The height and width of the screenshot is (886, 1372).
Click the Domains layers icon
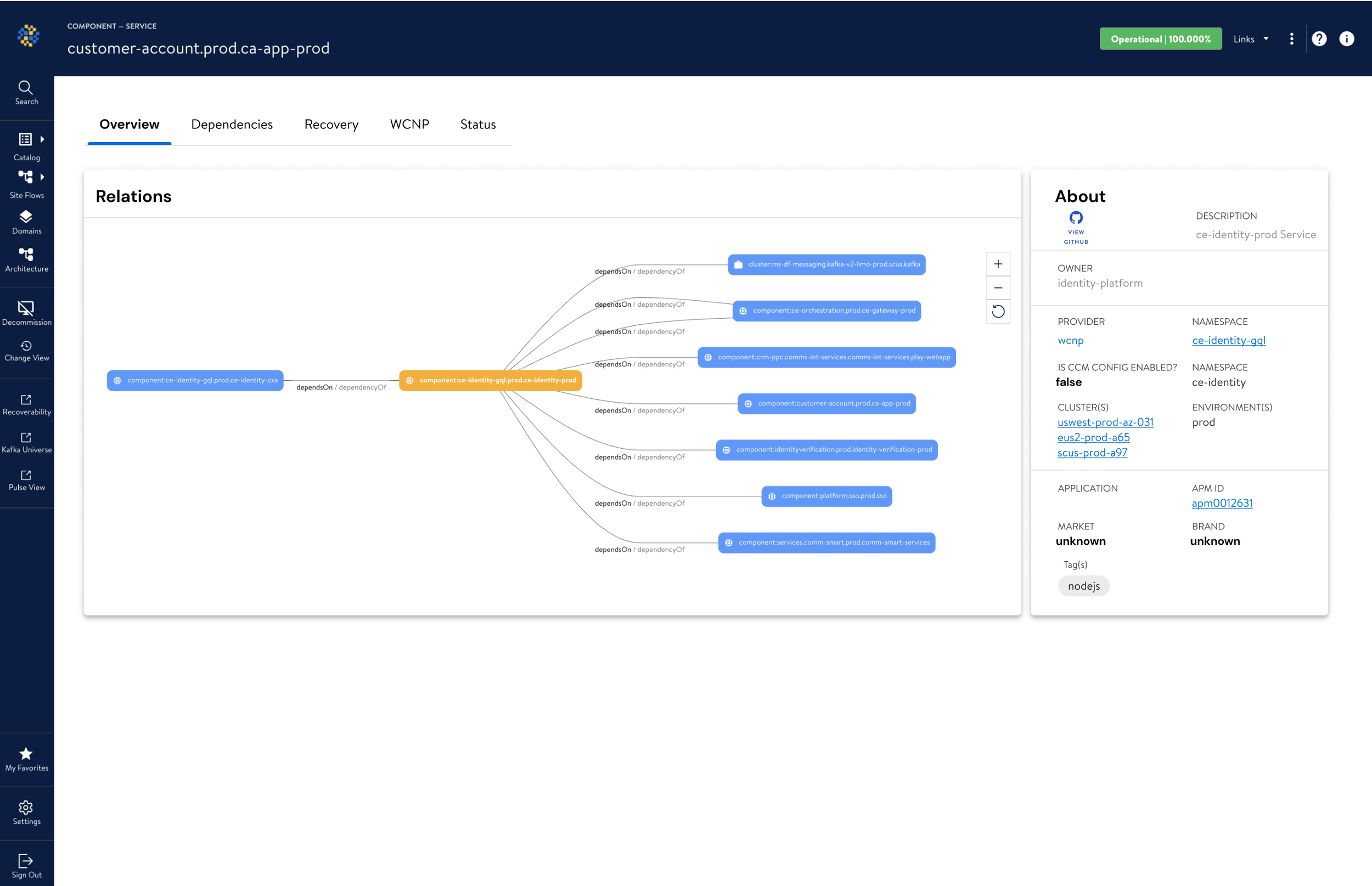coord(26,217)
